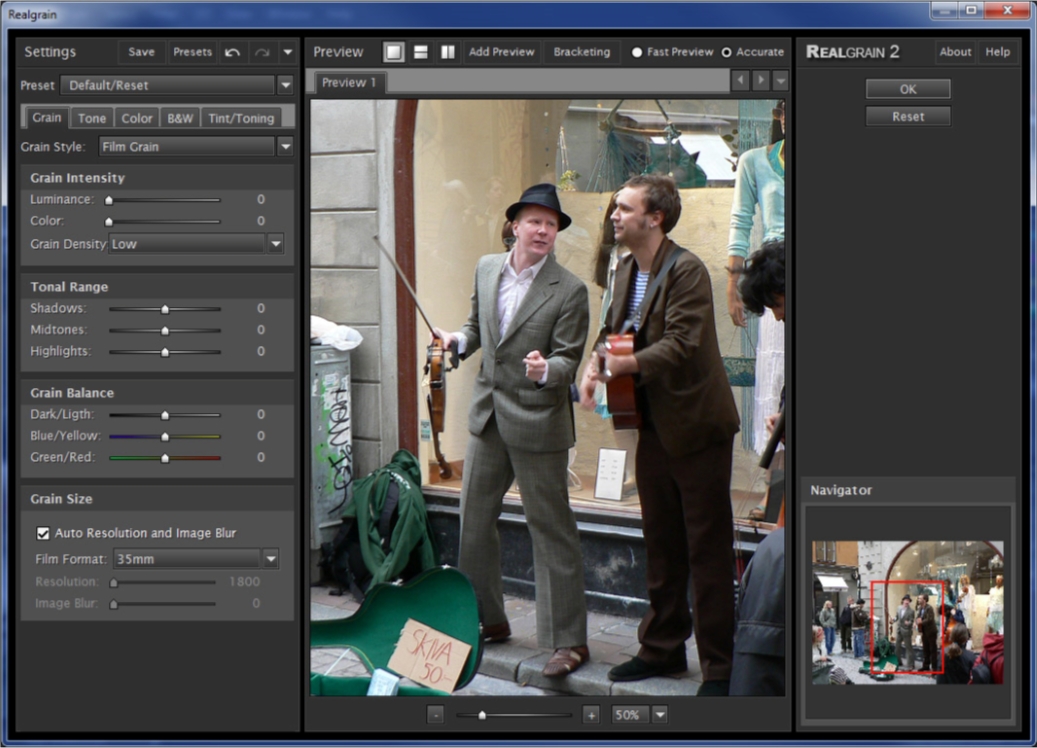
Task: Select single preview layout icon
Action: [x=394, y=52]
